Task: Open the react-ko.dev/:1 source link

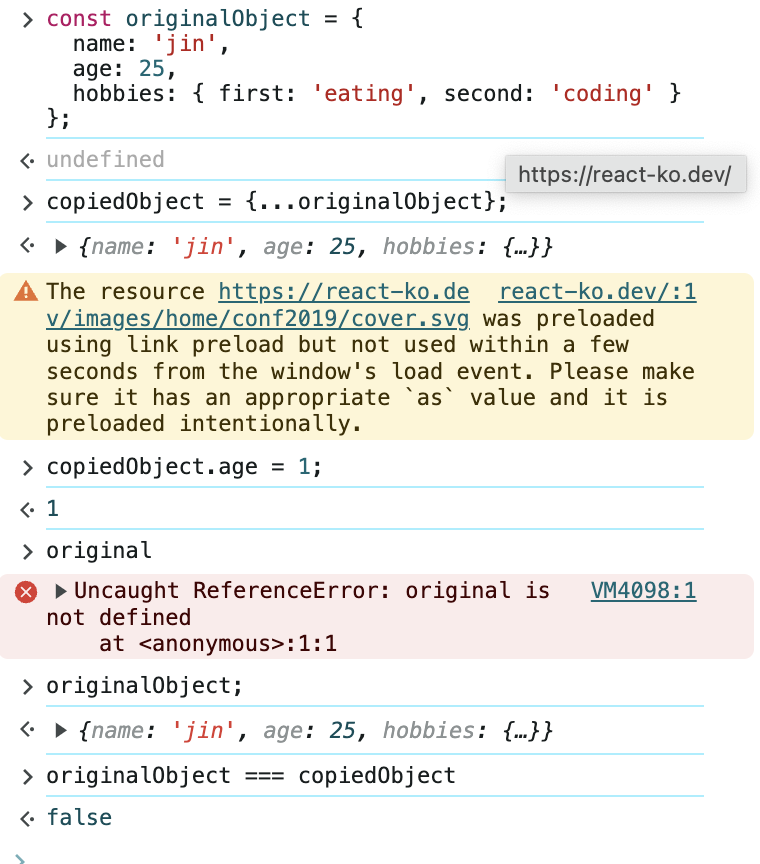Action: (x=597, y=291)
